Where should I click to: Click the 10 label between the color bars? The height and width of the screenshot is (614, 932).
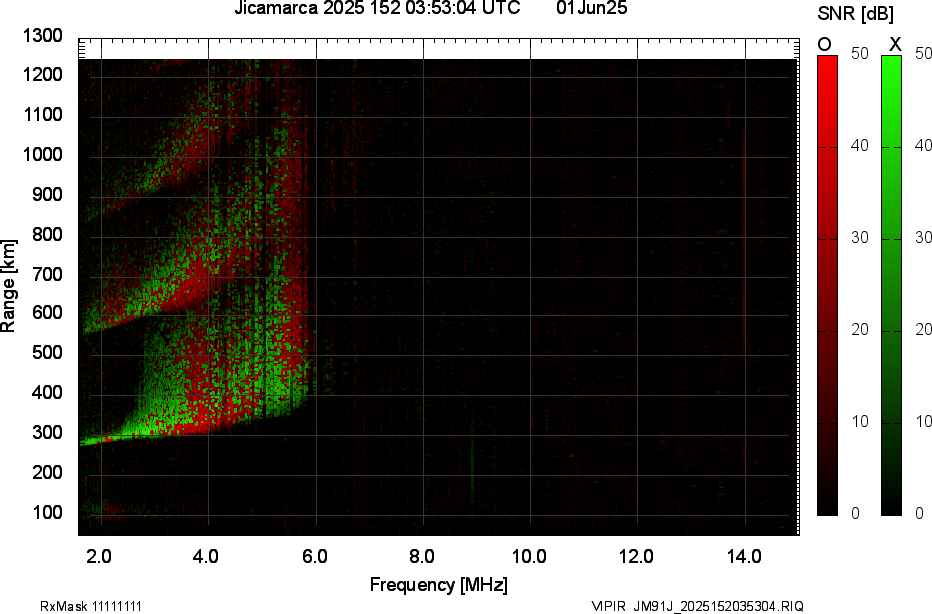pos(860,421)
